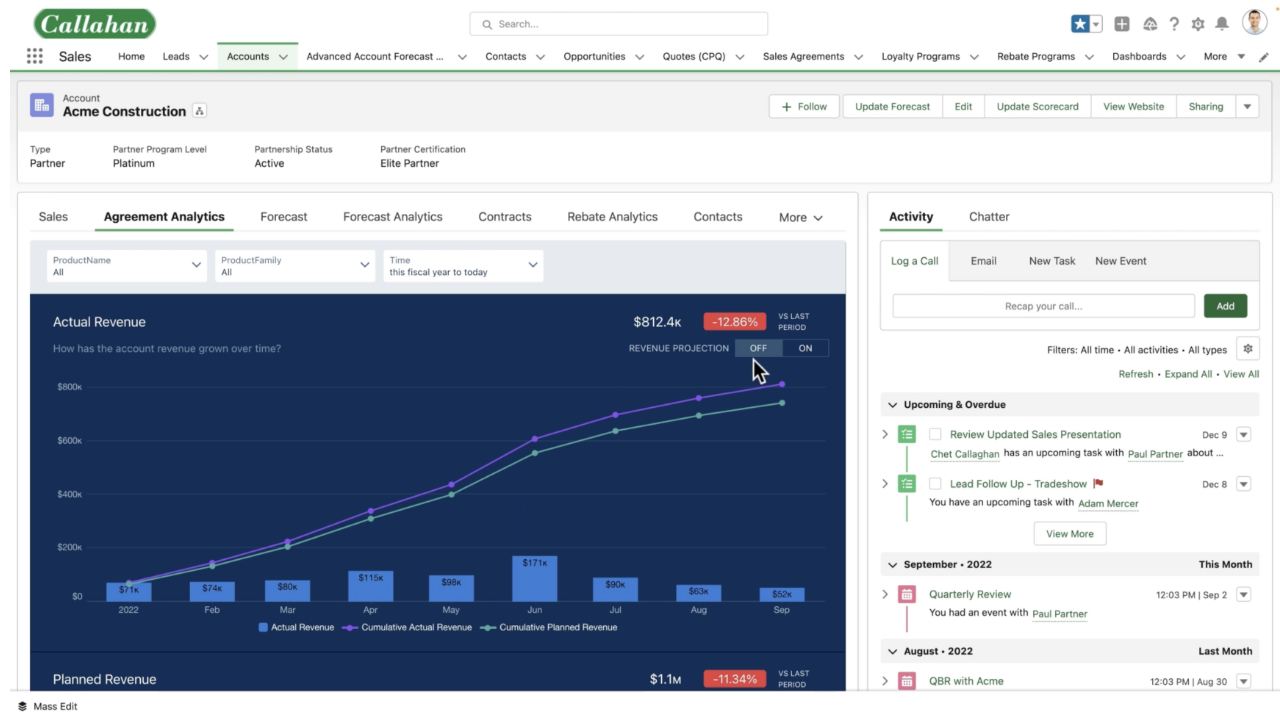1280x720 pixels.
Task: Switch to the Forecast Analytics tab
Action: pos(393,217)
